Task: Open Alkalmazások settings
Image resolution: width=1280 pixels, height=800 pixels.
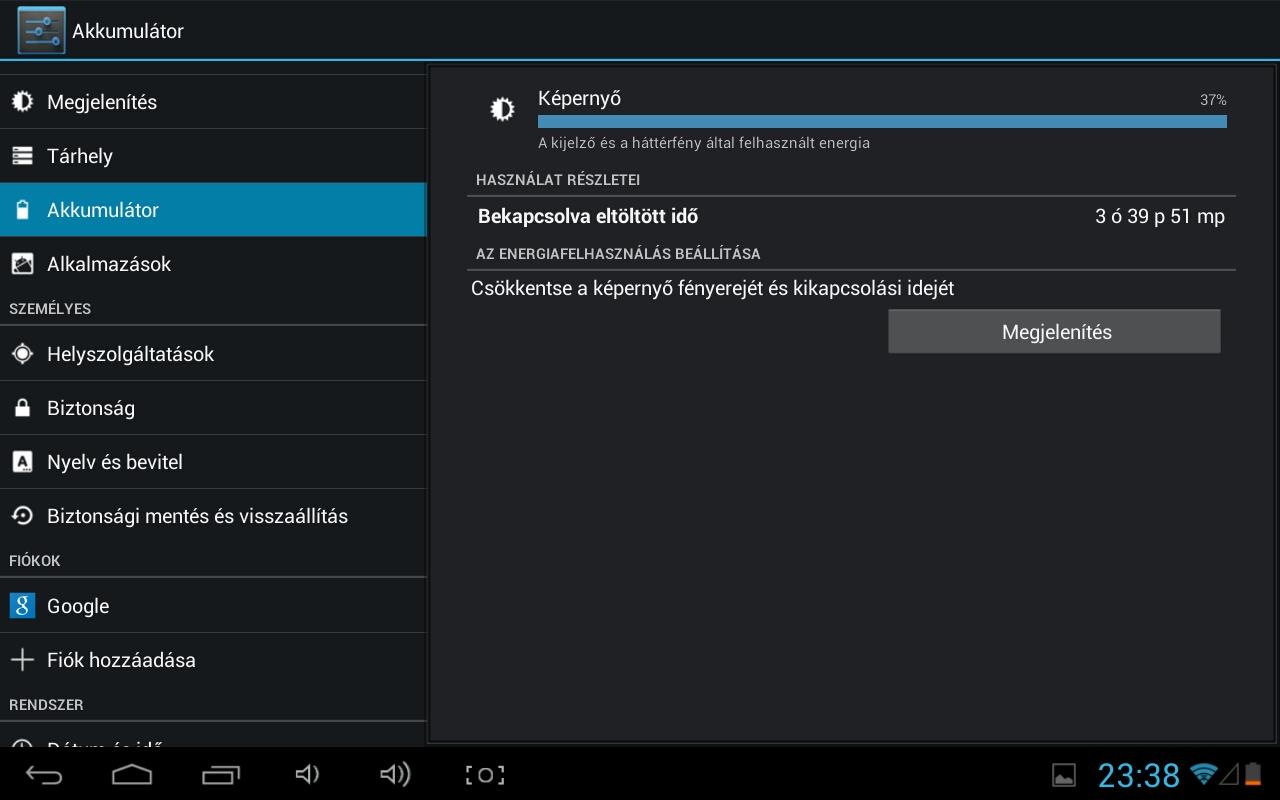Action: (x=109, y=264)
